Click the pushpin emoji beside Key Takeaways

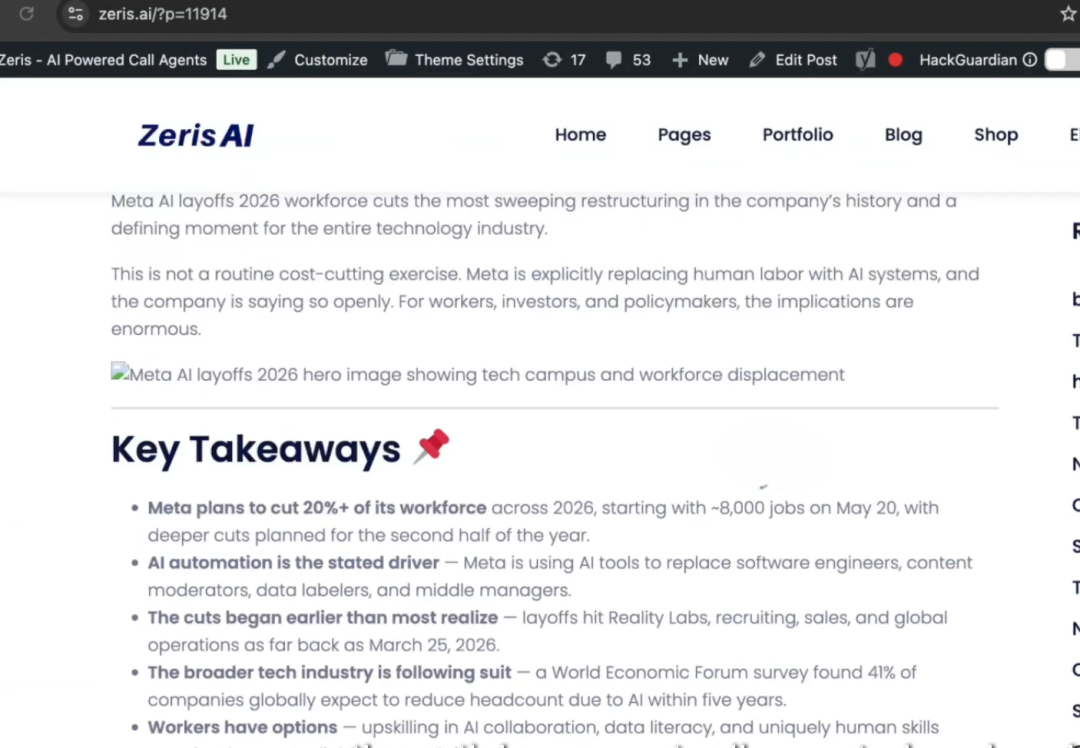click(x=432, y=446)
